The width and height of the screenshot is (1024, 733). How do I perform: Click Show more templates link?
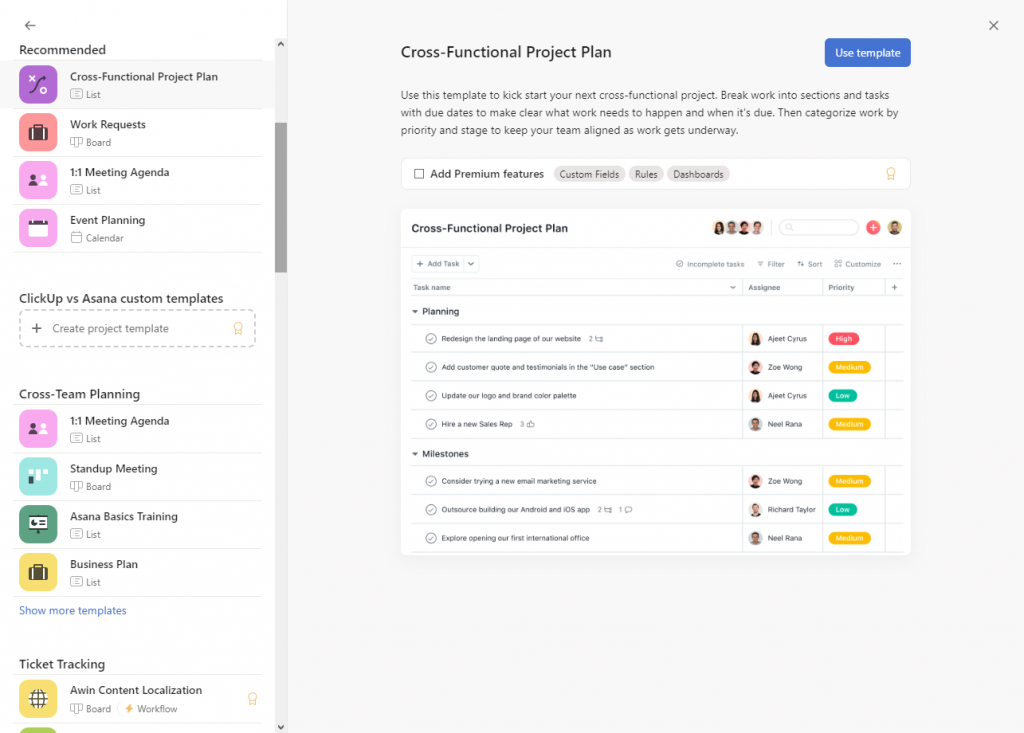[72, 610]
